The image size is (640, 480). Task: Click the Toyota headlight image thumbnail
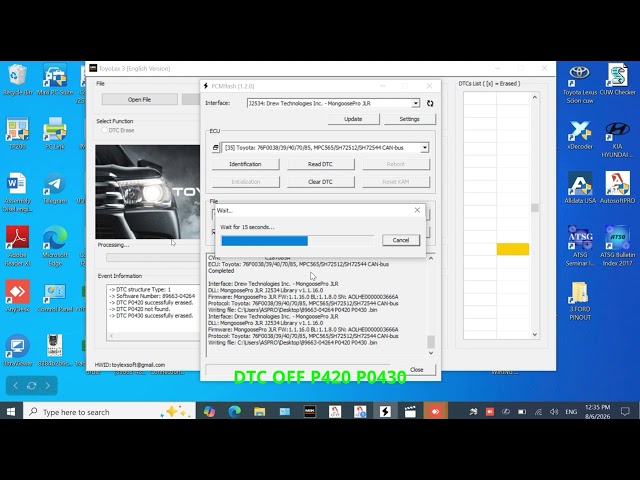148,192
